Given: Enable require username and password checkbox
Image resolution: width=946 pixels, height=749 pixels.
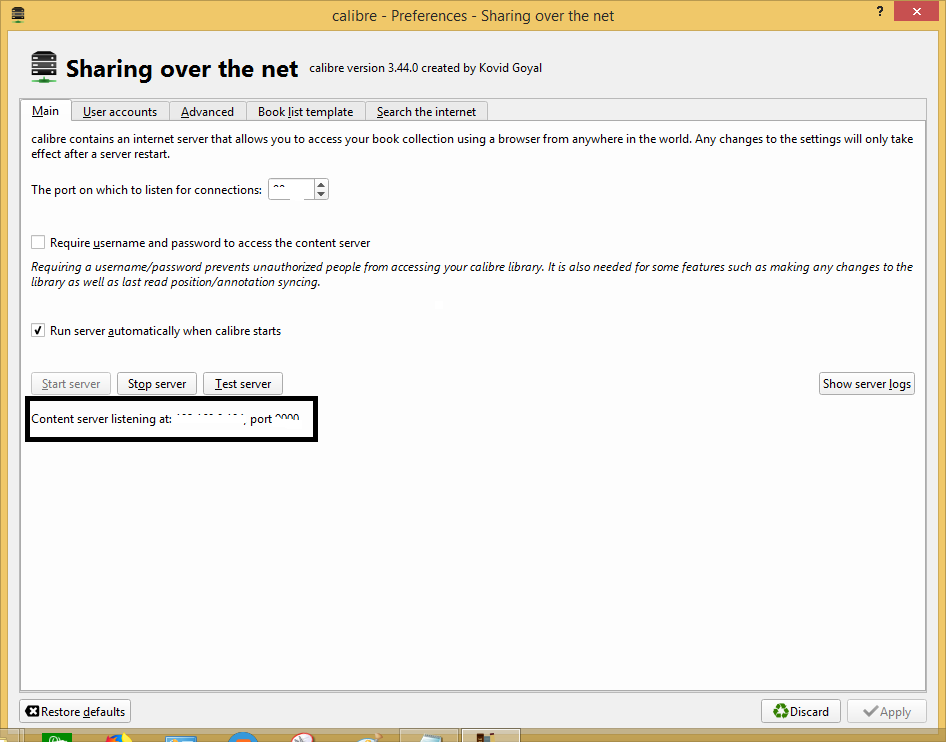Looking at the screenshot, I should (x=38, y=243).
